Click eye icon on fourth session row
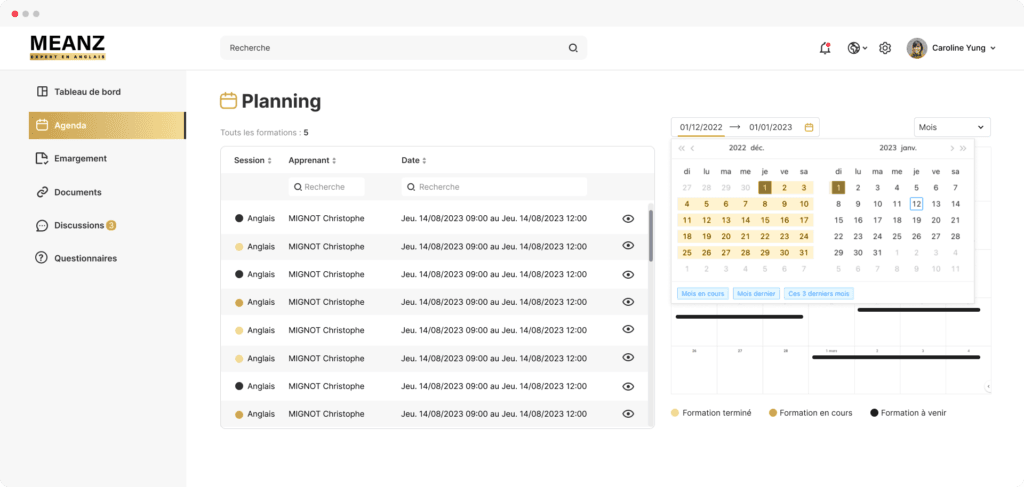This screenshot has height=487, width=1024. 628,302
